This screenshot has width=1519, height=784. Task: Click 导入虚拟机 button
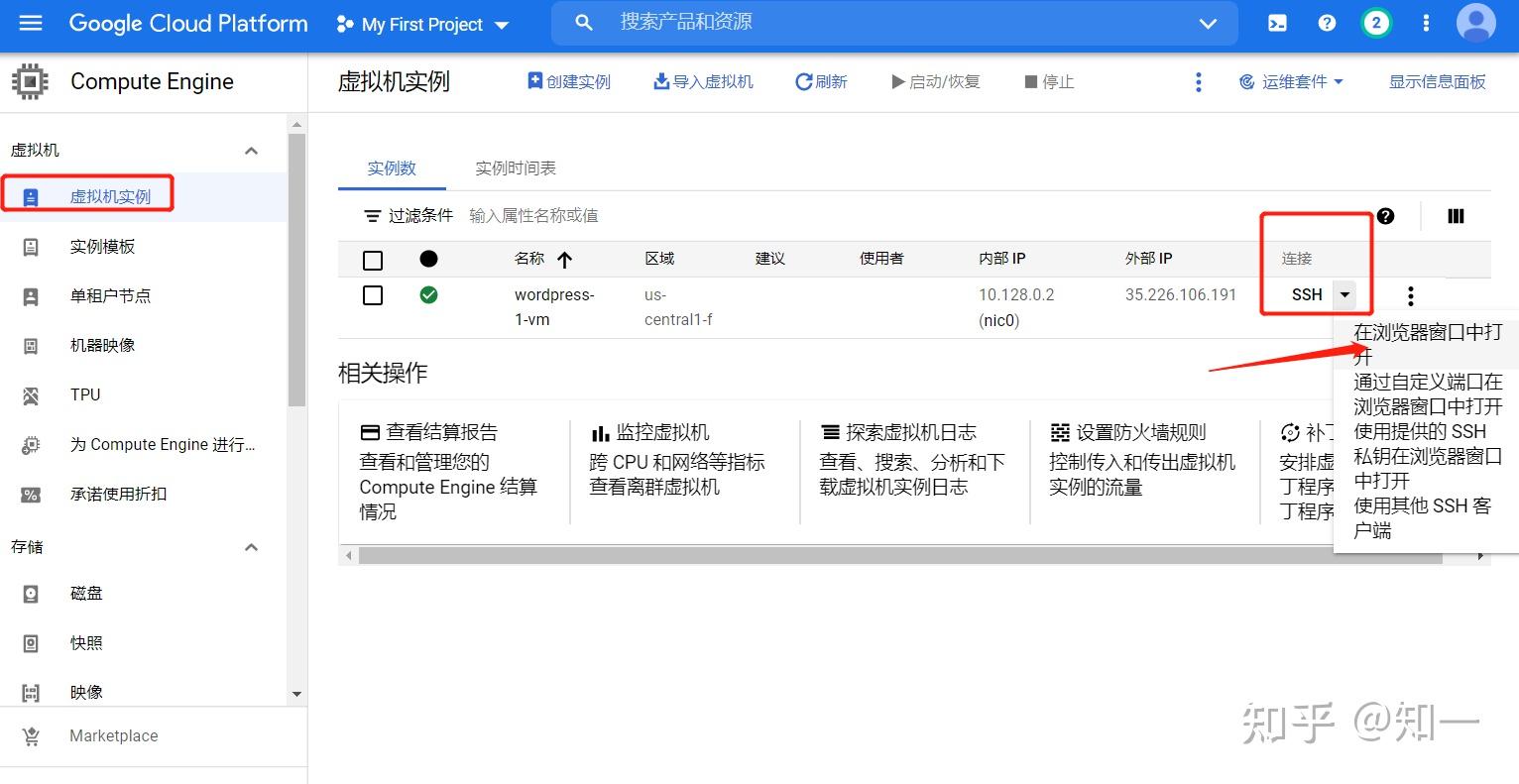[703, 81]
